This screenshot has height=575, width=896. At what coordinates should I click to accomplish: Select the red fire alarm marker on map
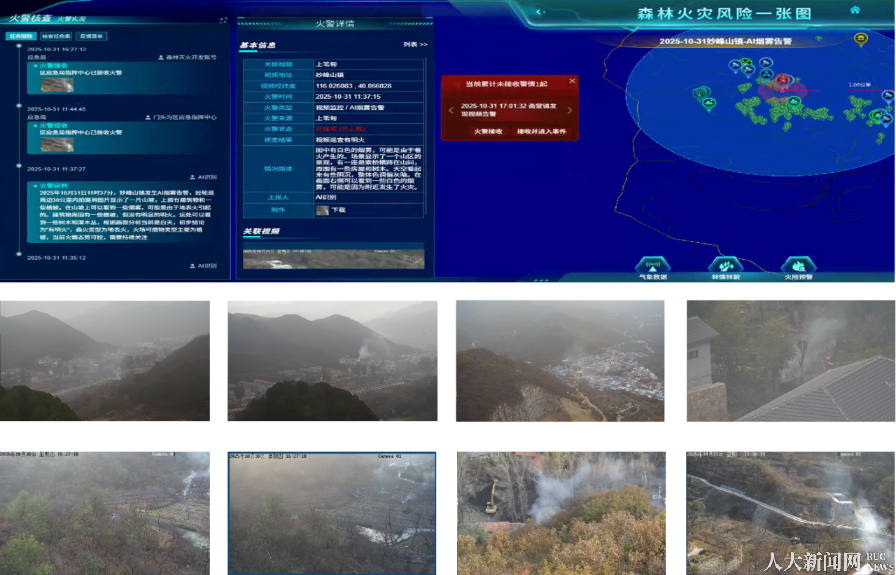[783, 80]
